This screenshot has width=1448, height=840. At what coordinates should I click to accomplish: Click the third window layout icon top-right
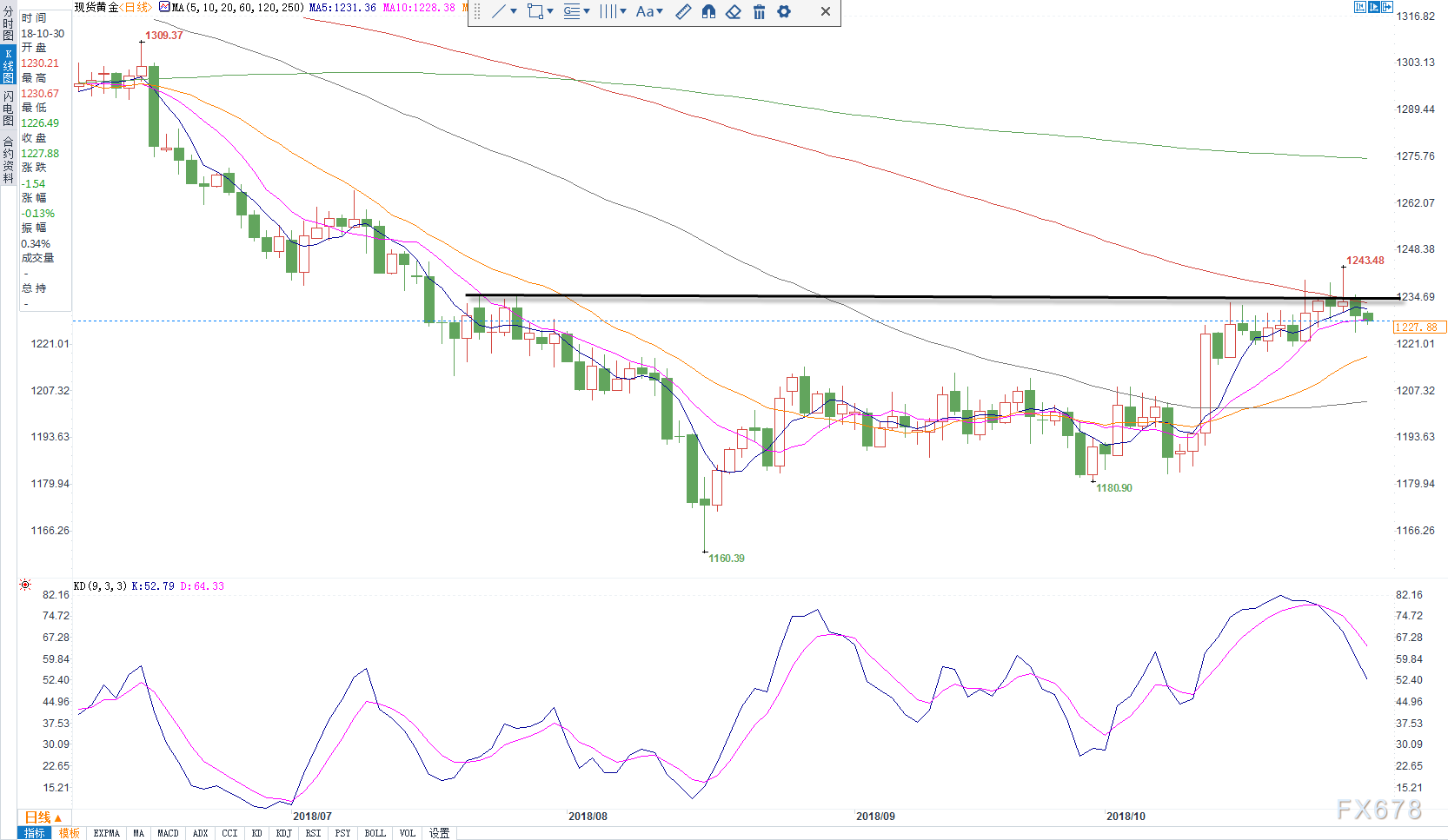tap(1388, 7)
